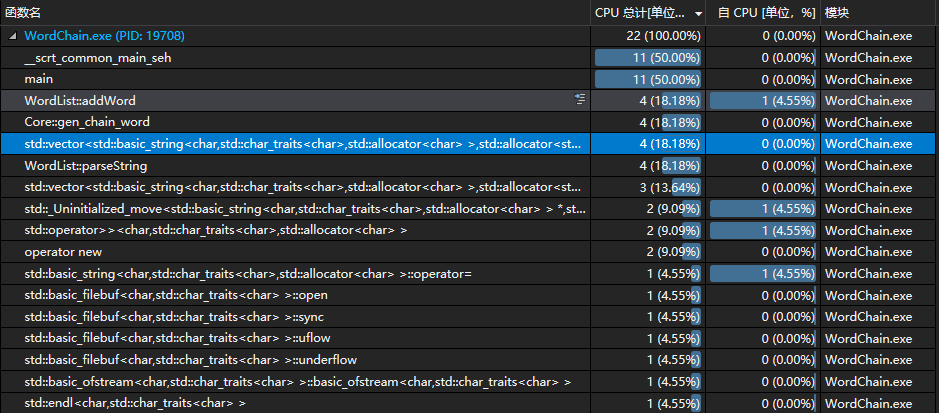939x413 pixels.
Task: Select the Core::gen_chain_word function row
Action: pyautogui.click(x=470, y=122)
